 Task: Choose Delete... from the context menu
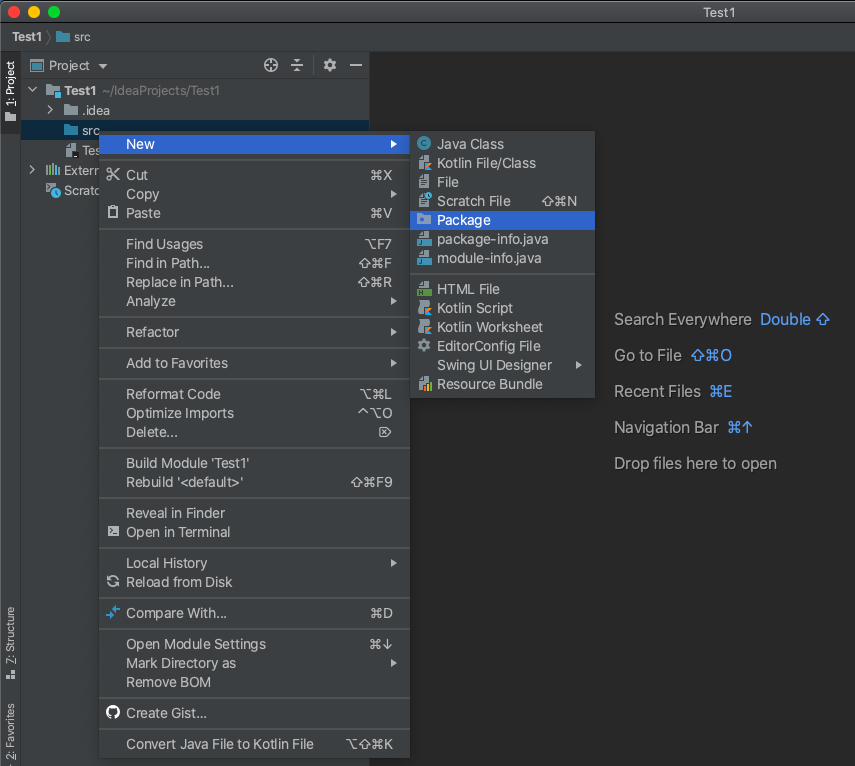tap(254, 432)
